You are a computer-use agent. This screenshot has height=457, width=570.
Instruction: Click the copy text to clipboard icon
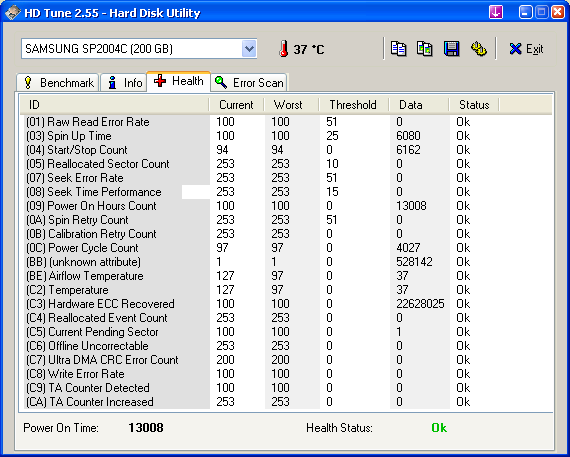click(x=398, y=48)
